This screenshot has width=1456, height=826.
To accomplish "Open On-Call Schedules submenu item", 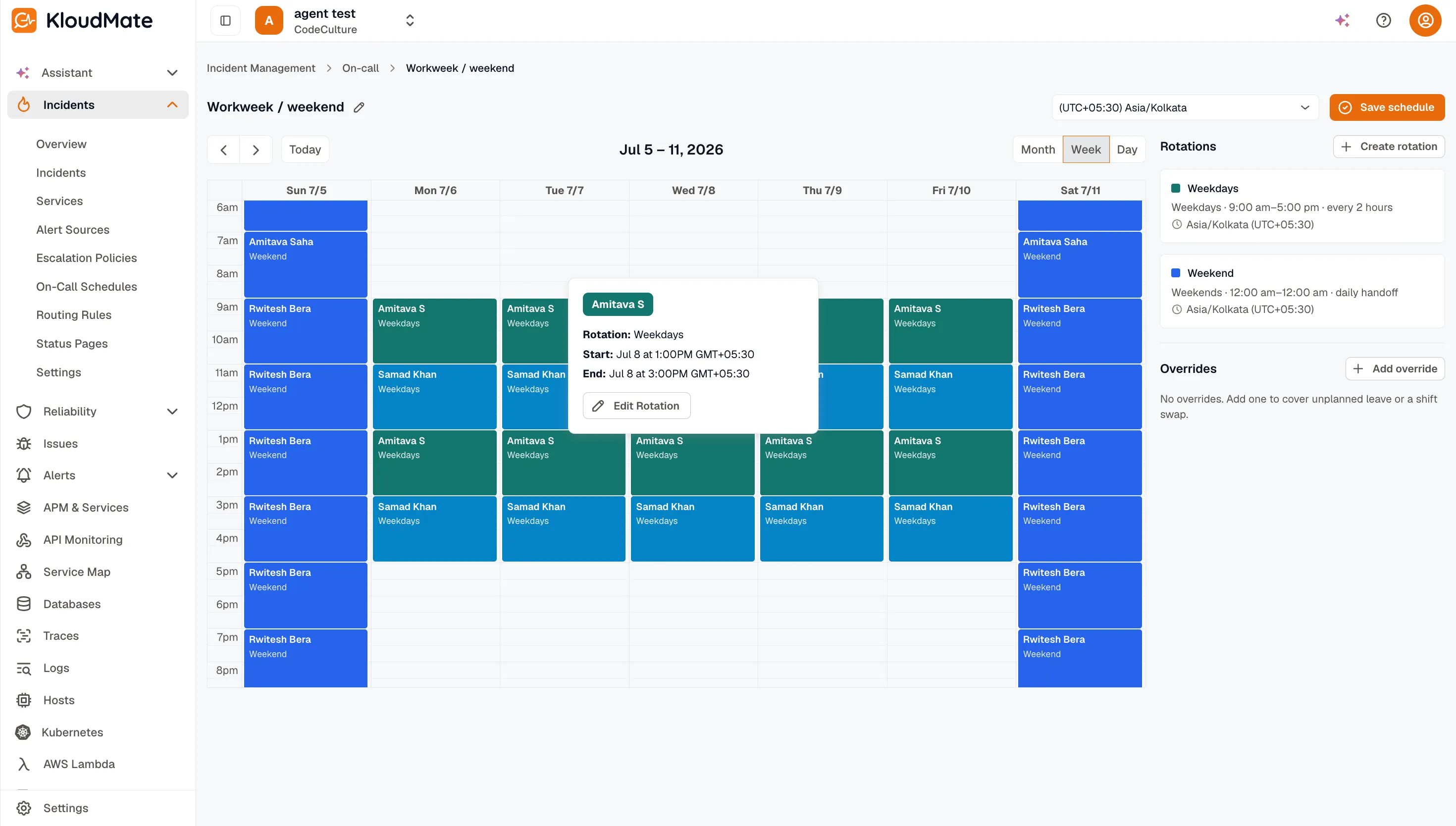I will [87, 287].
